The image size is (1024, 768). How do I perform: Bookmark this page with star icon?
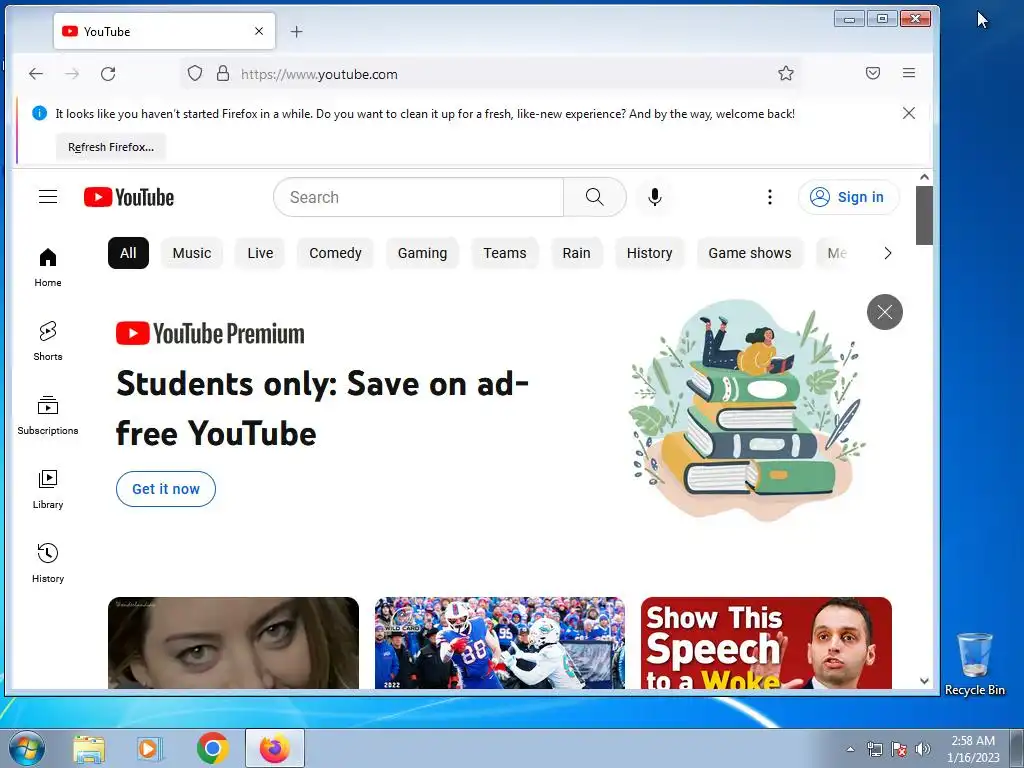[786, 73]
